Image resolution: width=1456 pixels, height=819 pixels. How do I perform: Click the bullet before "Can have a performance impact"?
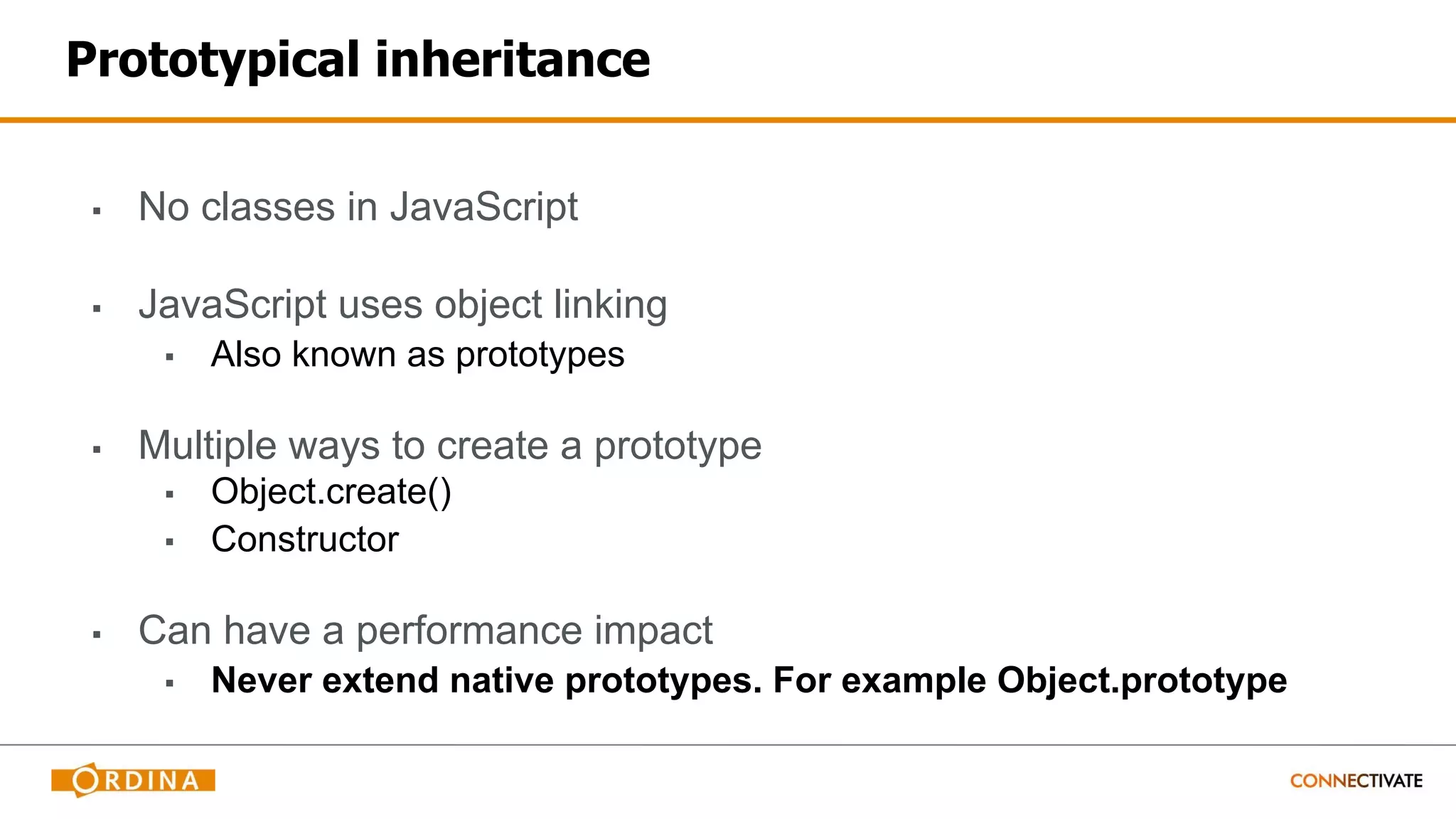pos(97,634)
